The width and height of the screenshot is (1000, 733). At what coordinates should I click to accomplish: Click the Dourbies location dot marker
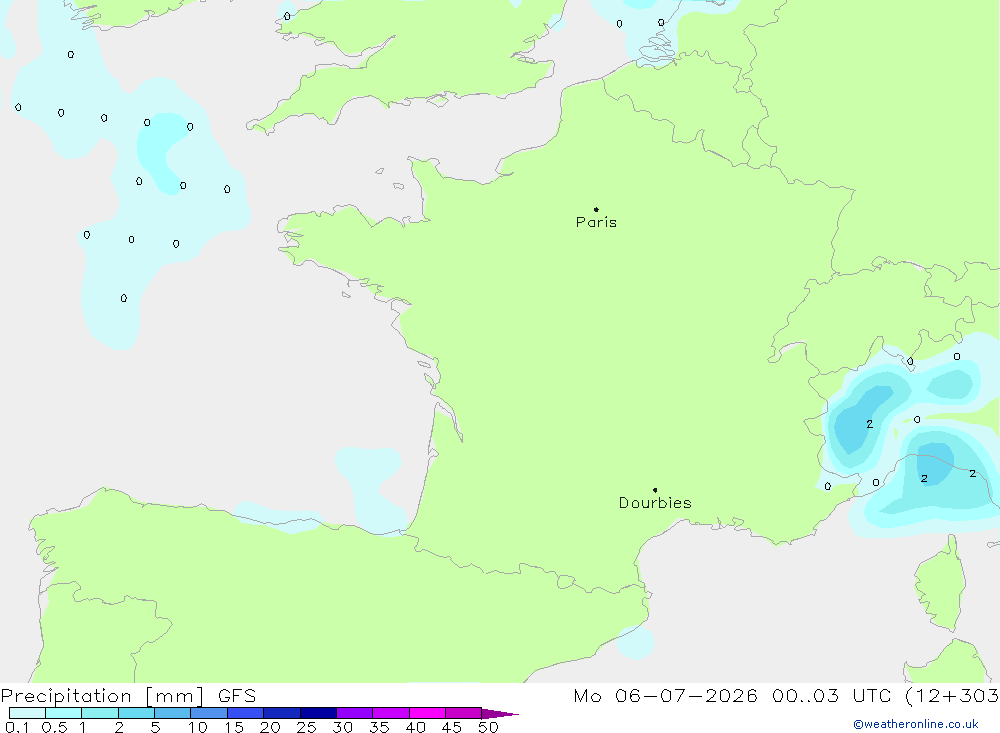[x=655, y=490]
